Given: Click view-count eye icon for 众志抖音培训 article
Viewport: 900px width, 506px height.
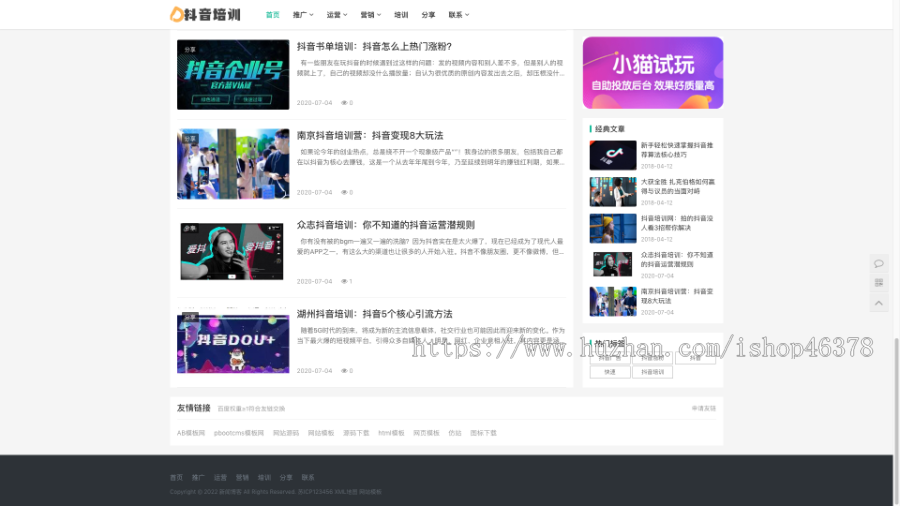Looking at the screenshot, I should click(344, 281).
